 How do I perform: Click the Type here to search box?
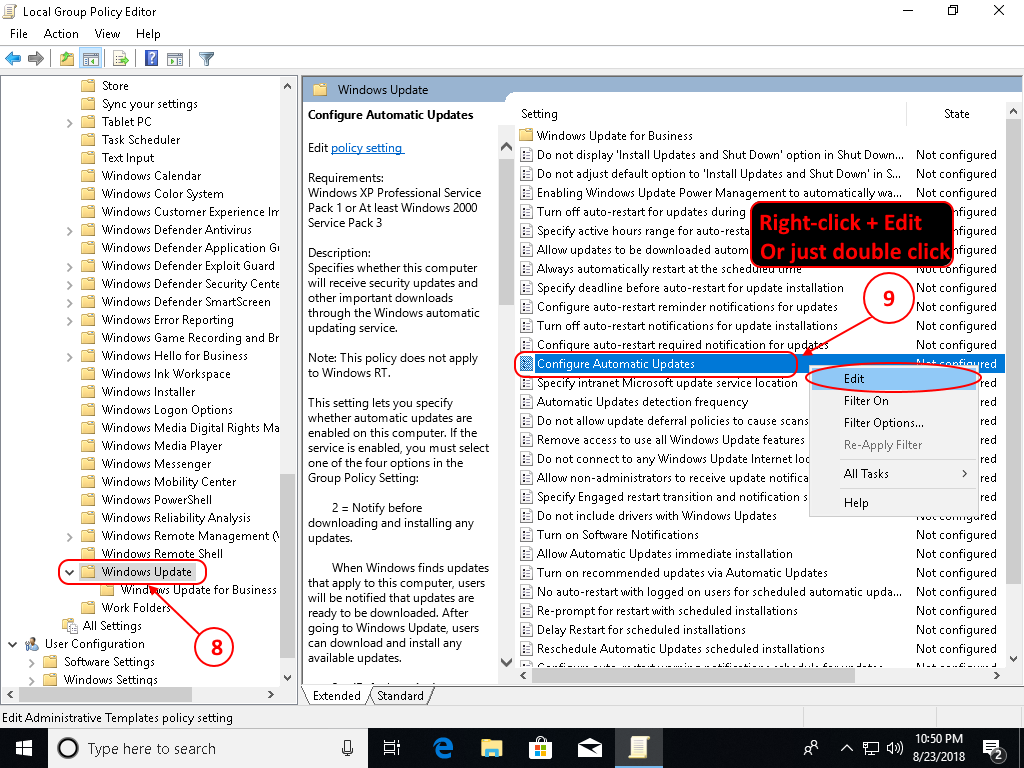pyautogui.click(x=208, y=748)
